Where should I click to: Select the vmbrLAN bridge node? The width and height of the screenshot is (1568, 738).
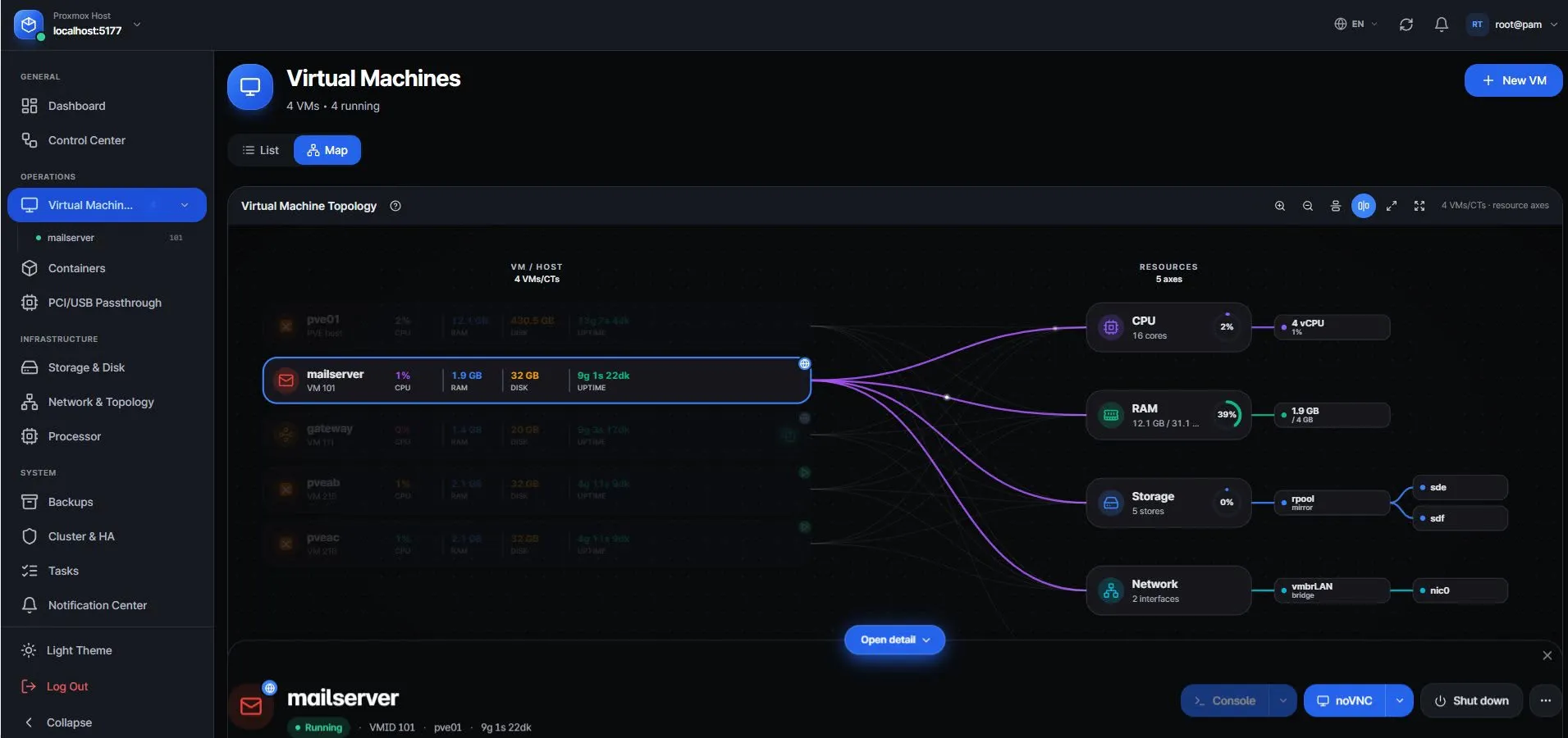tap(1333, 590)
